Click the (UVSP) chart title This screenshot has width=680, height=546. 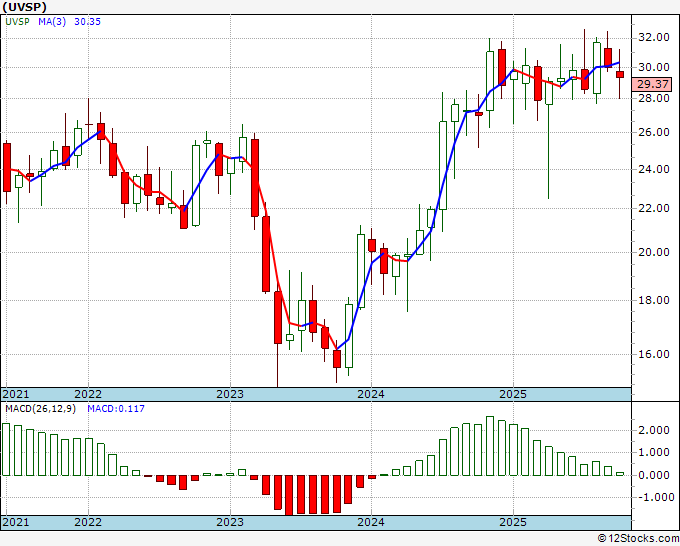pyautogui.click(x=23, y=7)
